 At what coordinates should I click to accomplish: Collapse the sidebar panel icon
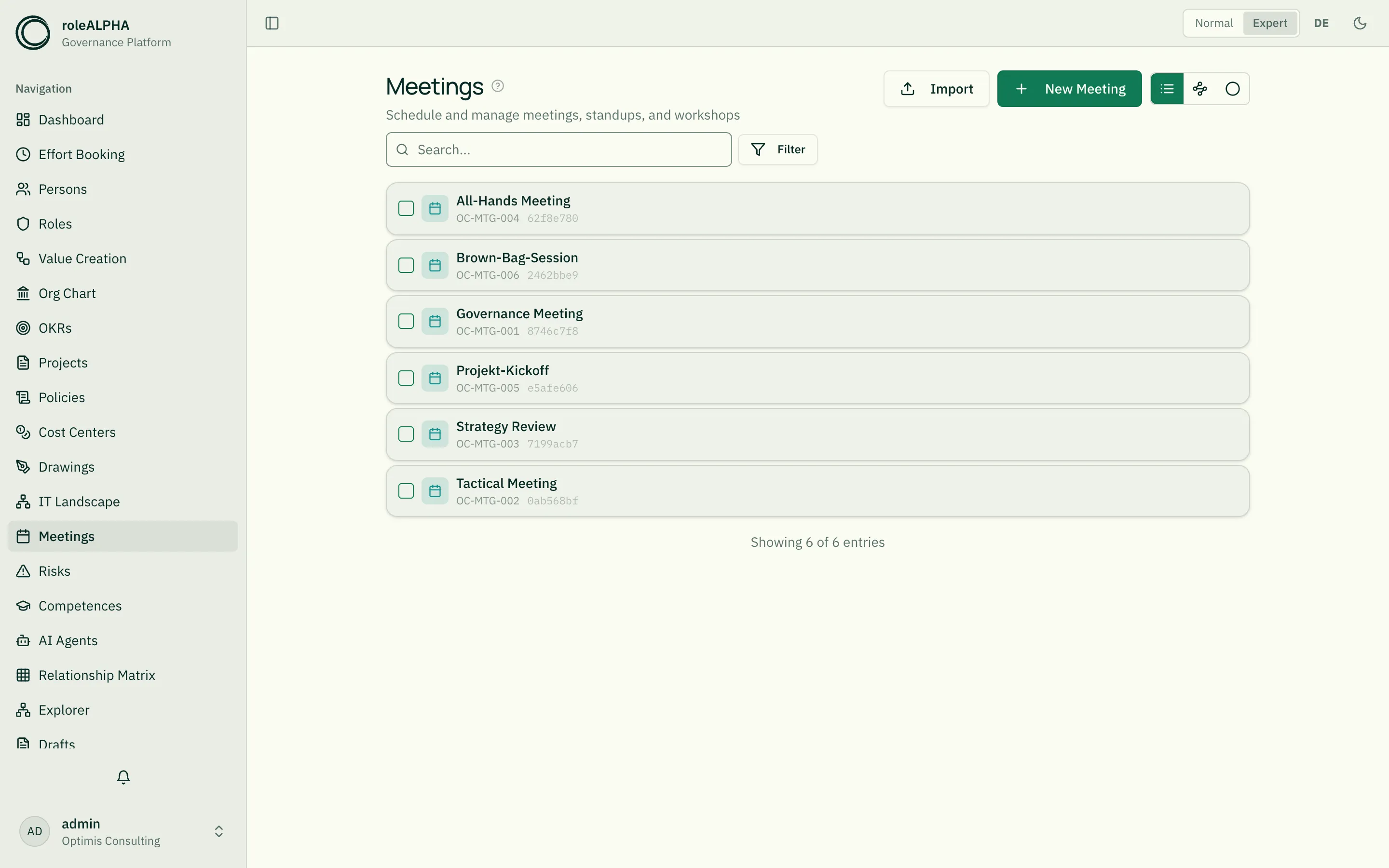pos(272,23)
